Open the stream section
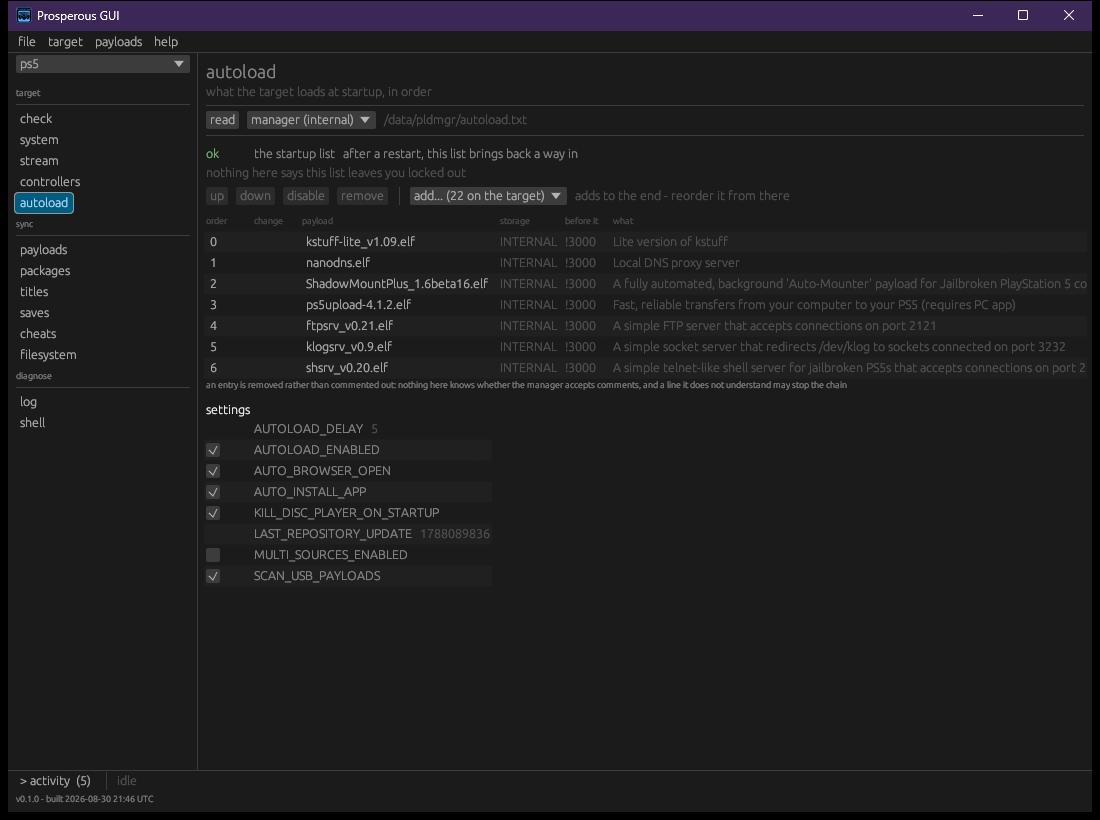The width and height of the screenshot is (1100, 820). tap(39, 161)
